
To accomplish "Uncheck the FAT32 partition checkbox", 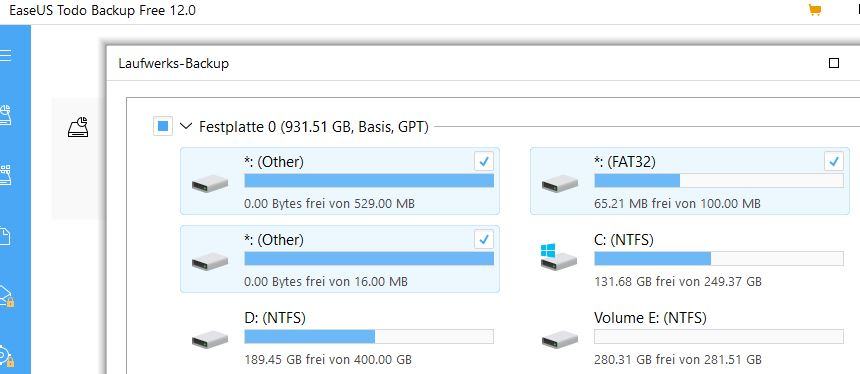I will click(x=833, y=161).
